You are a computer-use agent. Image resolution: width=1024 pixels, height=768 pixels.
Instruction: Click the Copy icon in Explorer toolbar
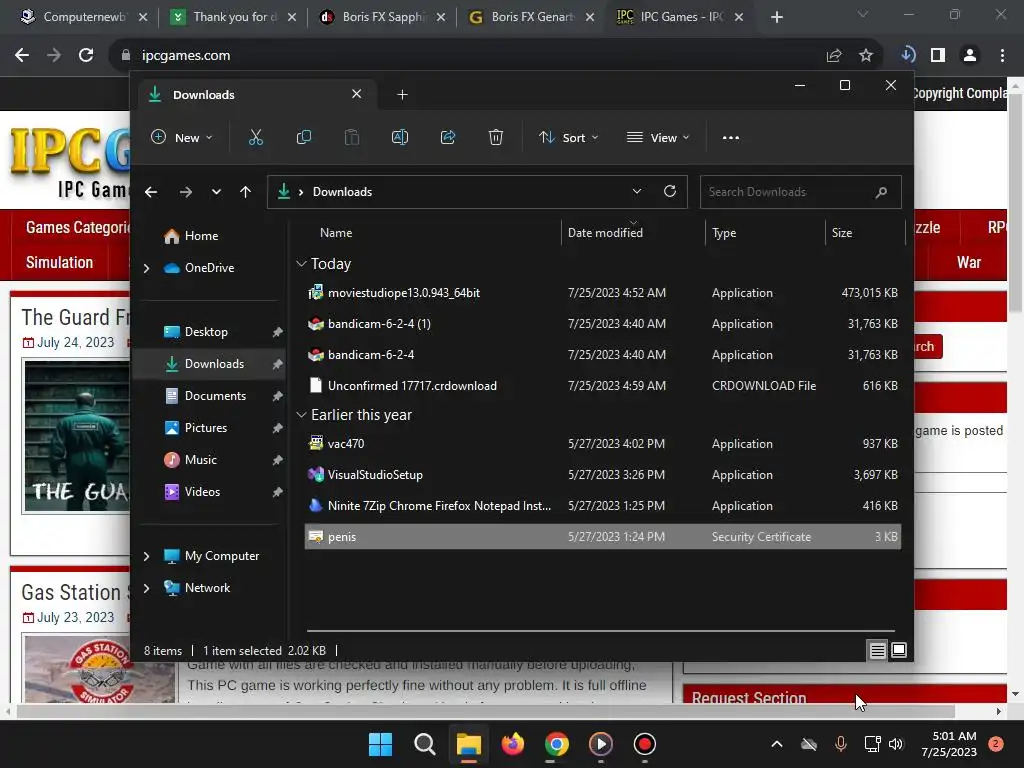click(x=304, y=137)
